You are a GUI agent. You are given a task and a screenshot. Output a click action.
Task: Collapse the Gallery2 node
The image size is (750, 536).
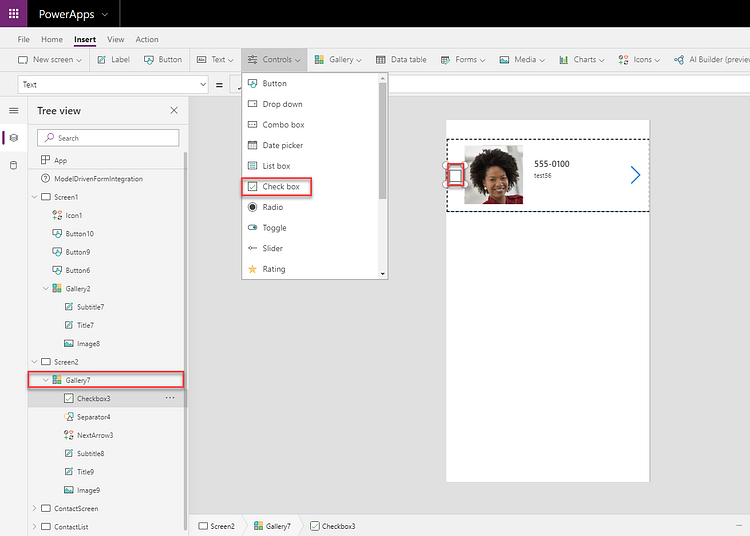pyautogui.click(x=46, y=288)
